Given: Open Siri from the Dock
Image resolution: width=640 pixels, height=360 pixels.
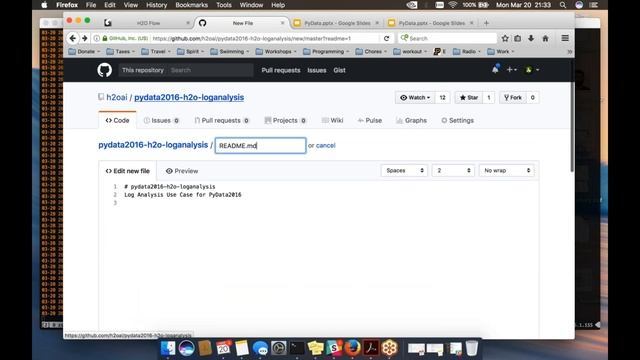Looking at the screenshot, I should pos(186,348).
